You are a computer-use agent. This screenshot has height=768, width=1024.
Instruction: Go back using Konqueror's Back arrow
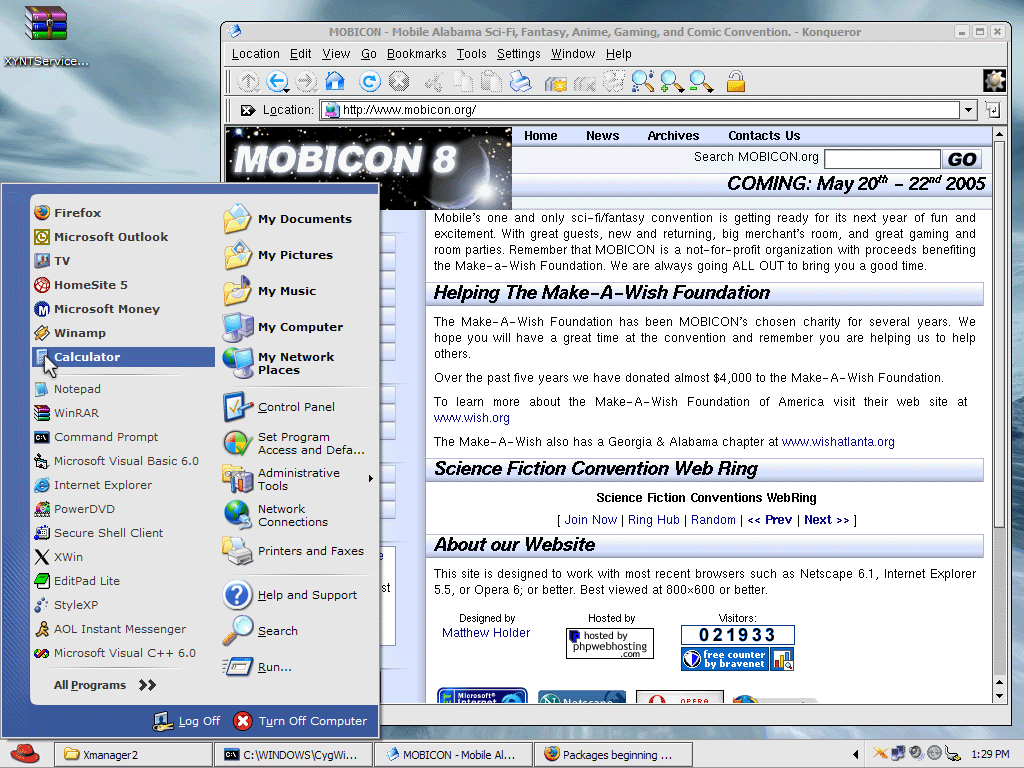coord(278,82)
